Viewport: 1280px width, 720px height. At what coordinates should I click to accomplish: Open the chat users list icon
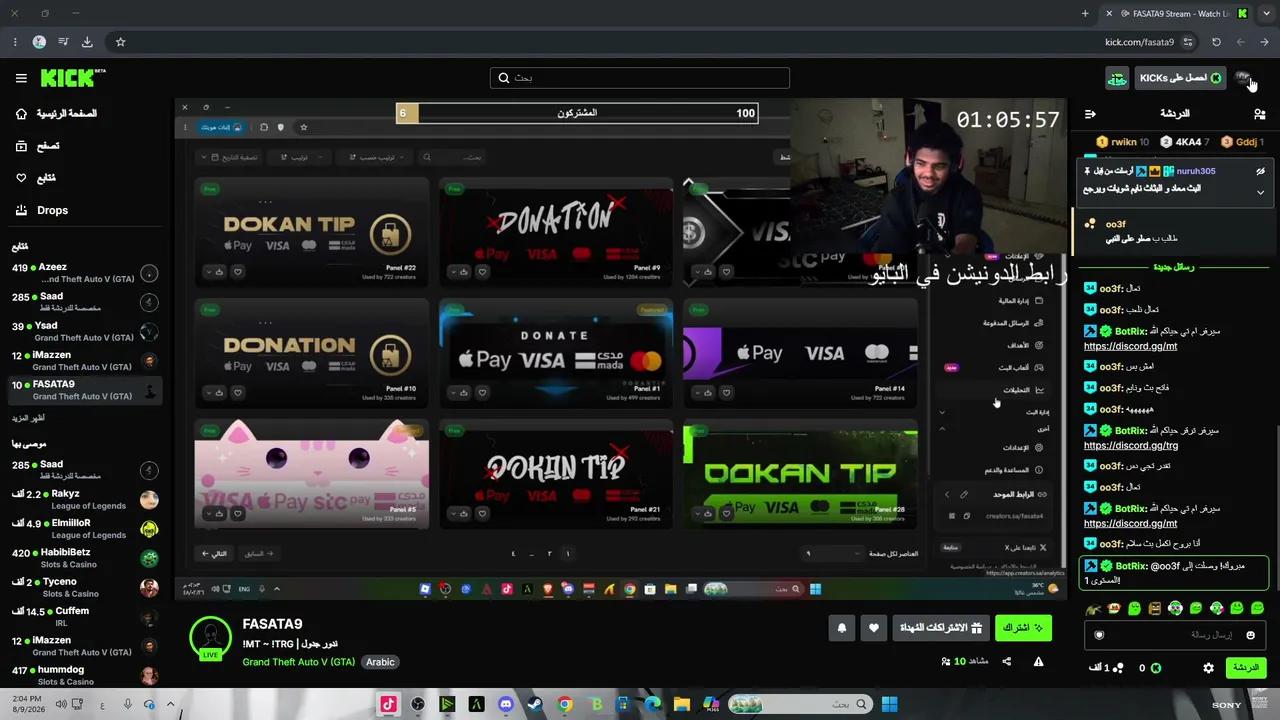[1260, 114]
